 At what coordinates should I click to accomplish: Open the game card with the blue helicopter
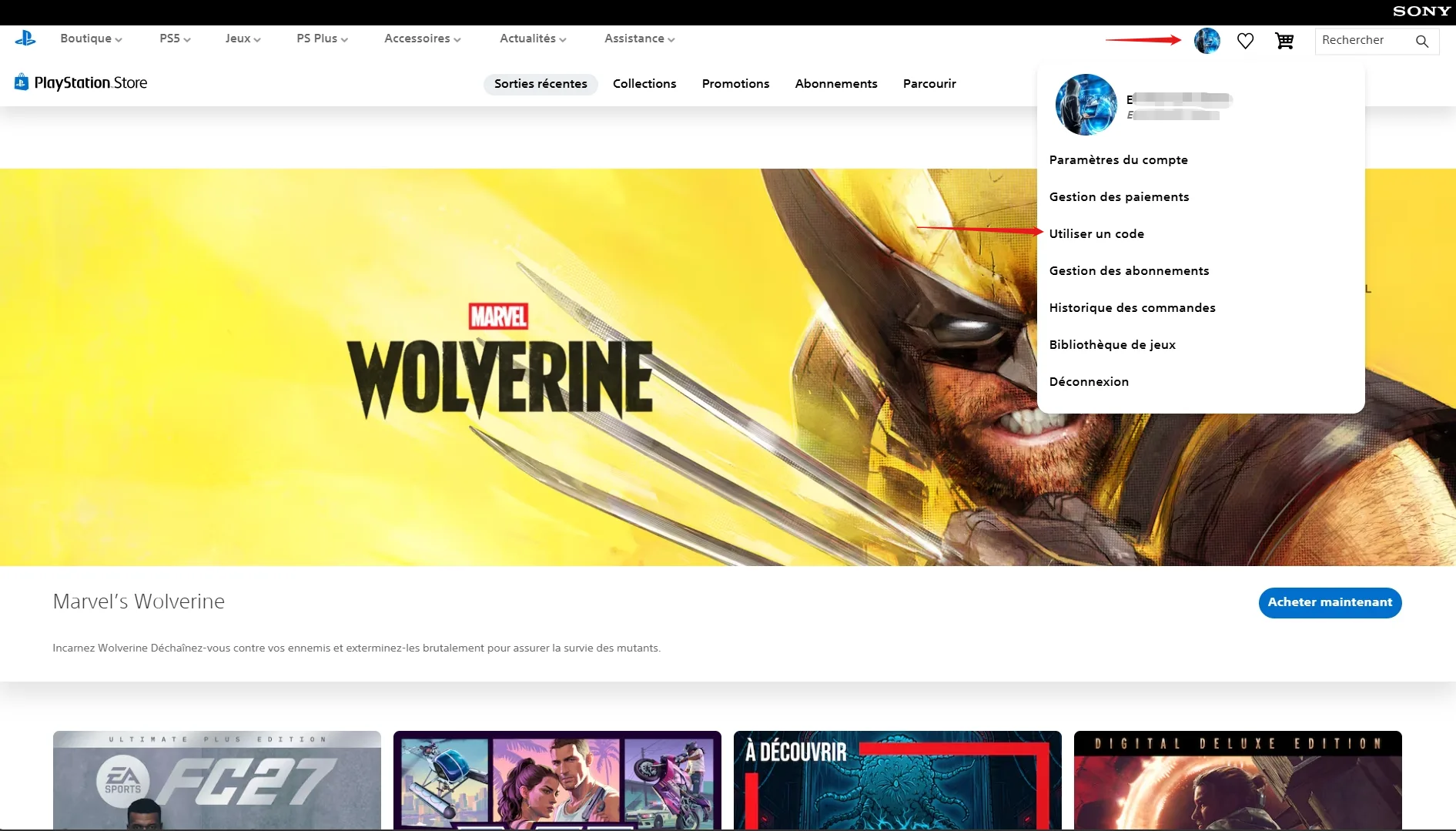557,780
